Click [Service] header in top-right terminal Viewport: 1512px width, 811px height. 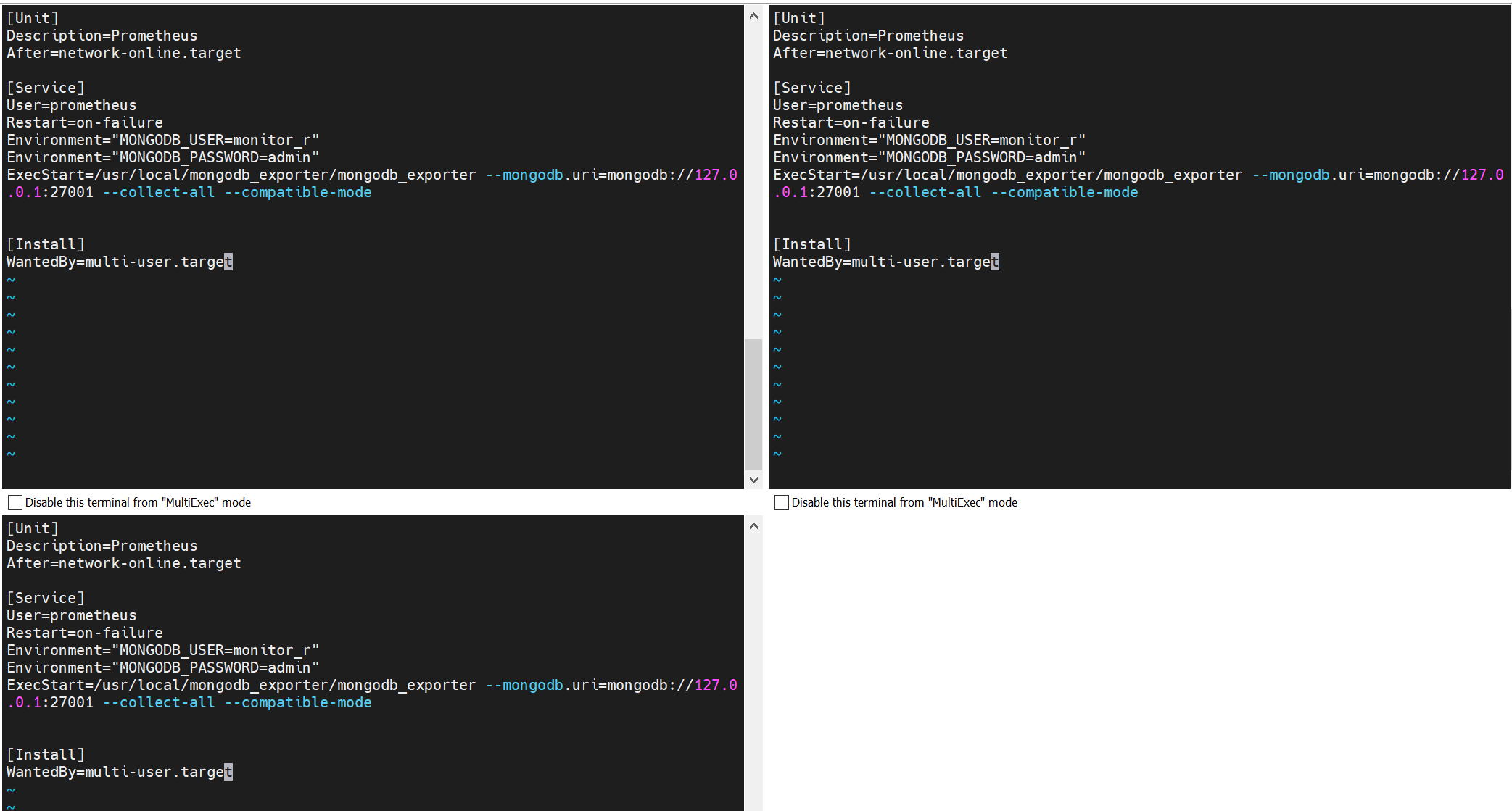click(x=812, y=88)
